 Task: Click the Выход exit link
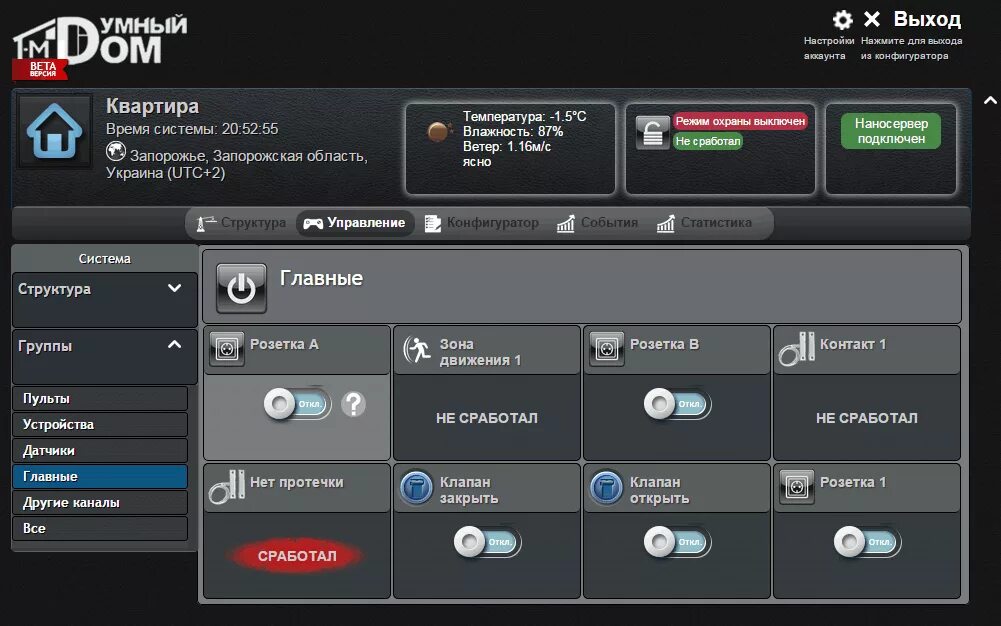pos(927,19)
